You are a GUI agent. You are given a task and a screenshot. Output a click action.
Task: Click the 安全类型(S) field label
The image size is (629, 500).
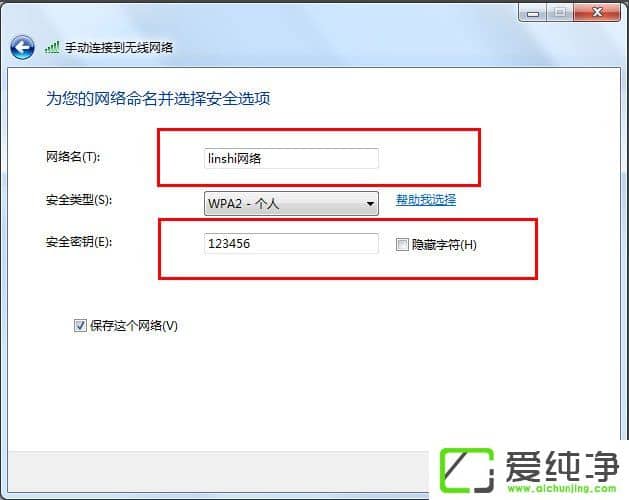pos(79,200)
